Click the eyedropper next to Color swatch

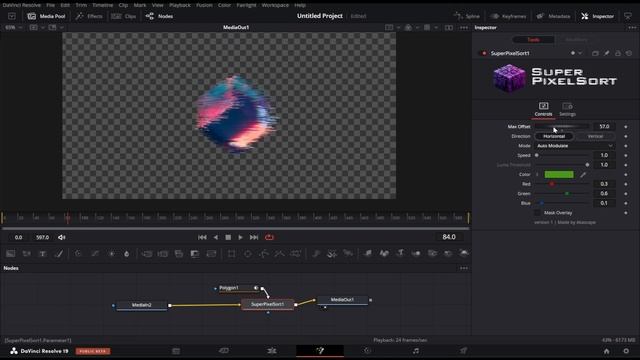[x=583, y=175]
